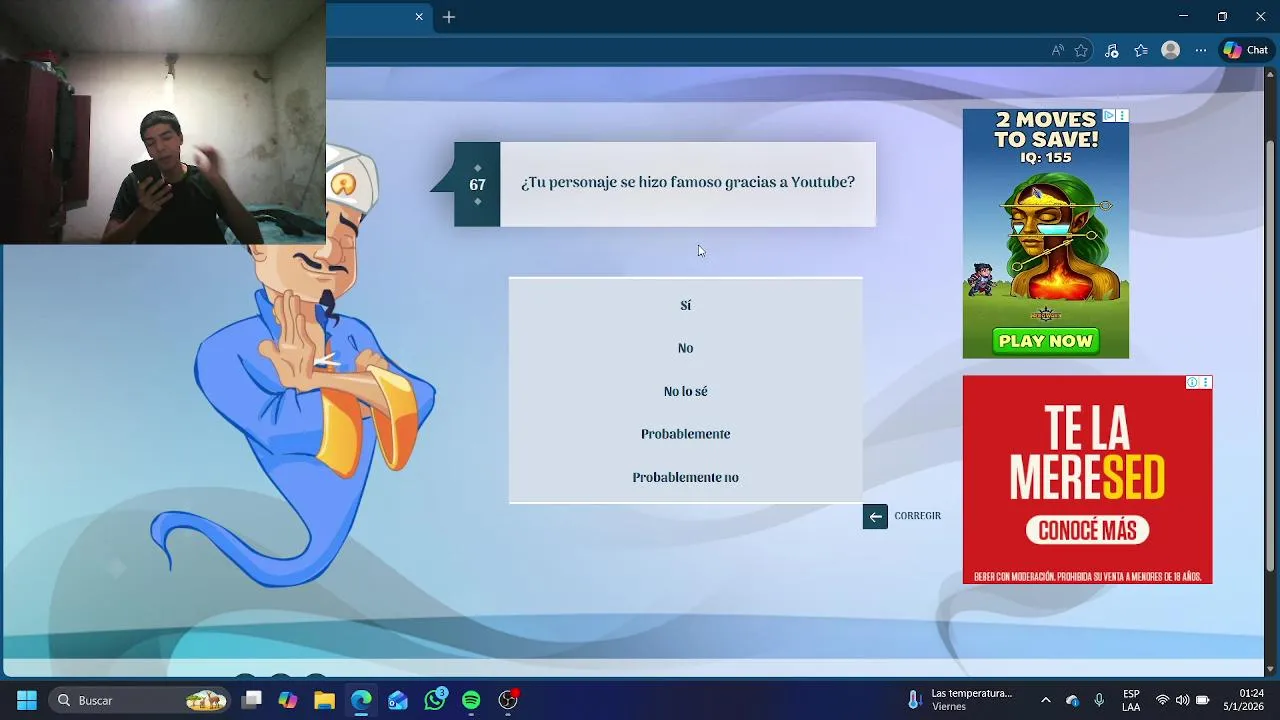The width and height of the screenshot is (1280, 720).
Task: Open Outlook from the taskbar
Action: pos(398,700)
